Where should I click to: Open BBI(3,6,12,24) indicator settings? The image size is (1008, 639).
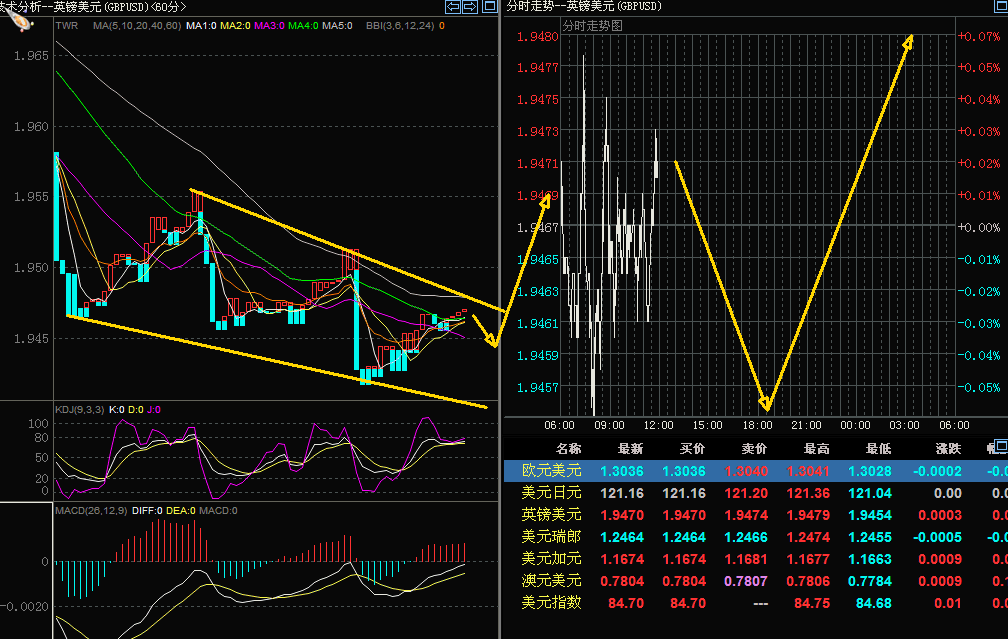click(397, 25)
